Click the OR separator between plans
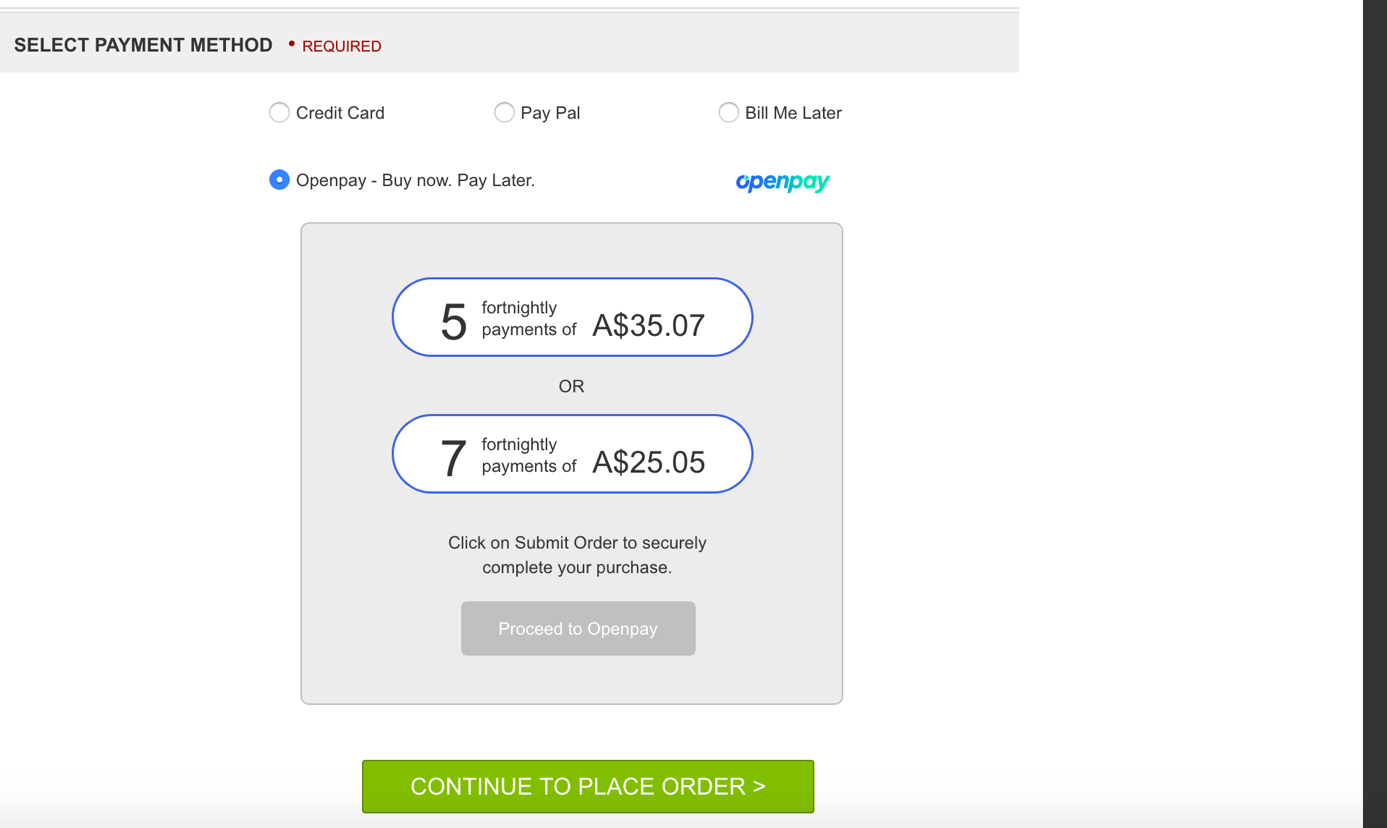1387x828 pixels. 571,386
